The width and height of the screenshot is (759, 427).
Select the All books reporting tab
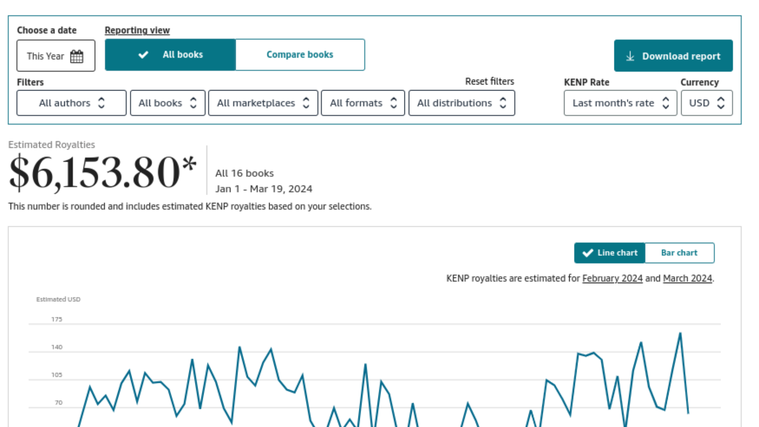pyautogui.click(x=171, y=55)
